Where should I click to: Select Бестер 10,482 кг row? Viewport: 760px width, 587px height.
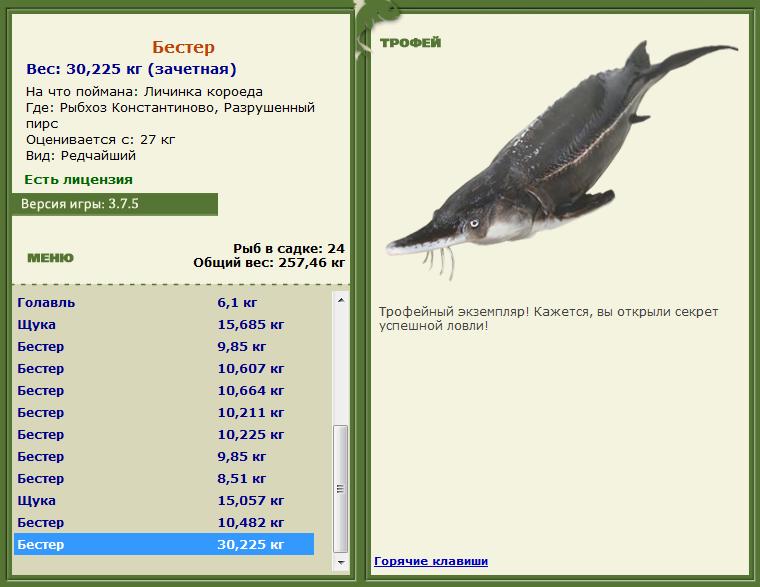click(x=164, y=523)
